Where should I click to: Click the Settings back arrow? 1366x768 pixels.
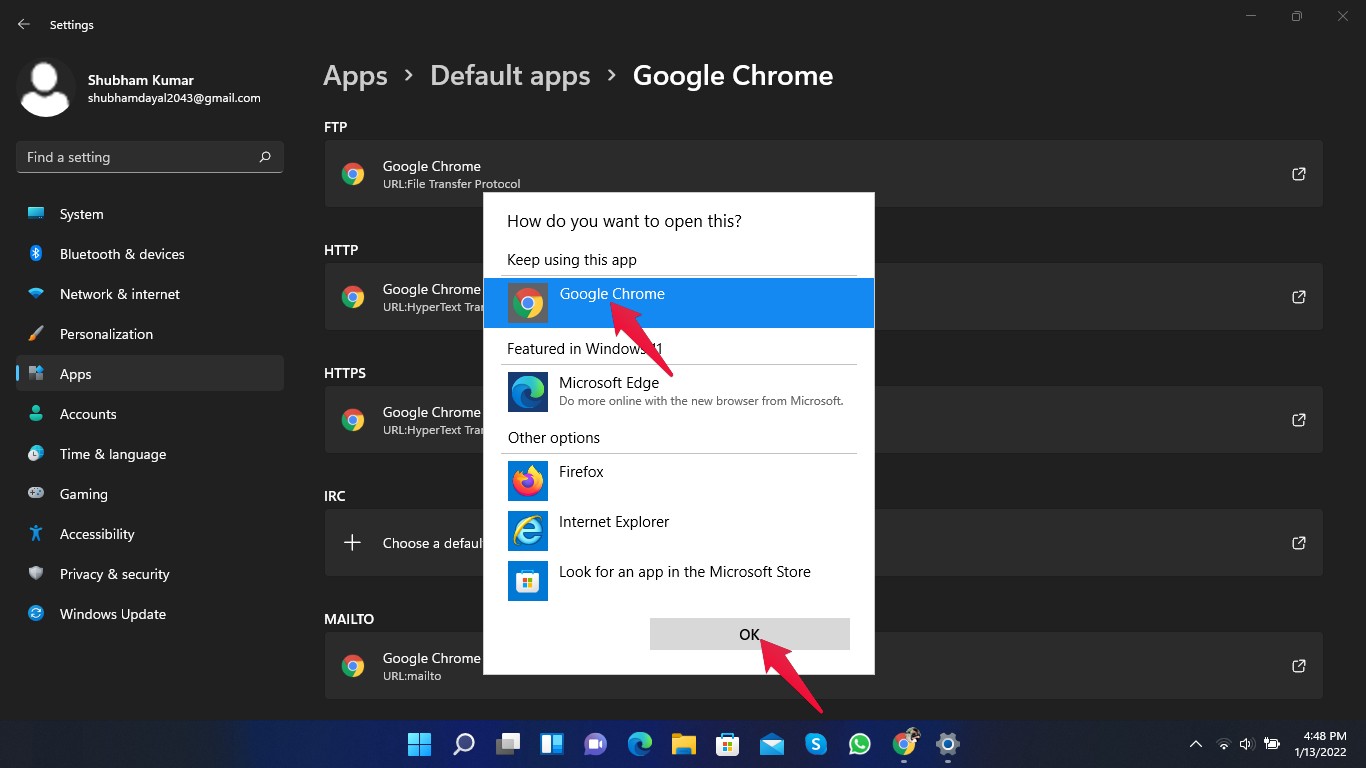pyautogui.click(x=24, y=24)
